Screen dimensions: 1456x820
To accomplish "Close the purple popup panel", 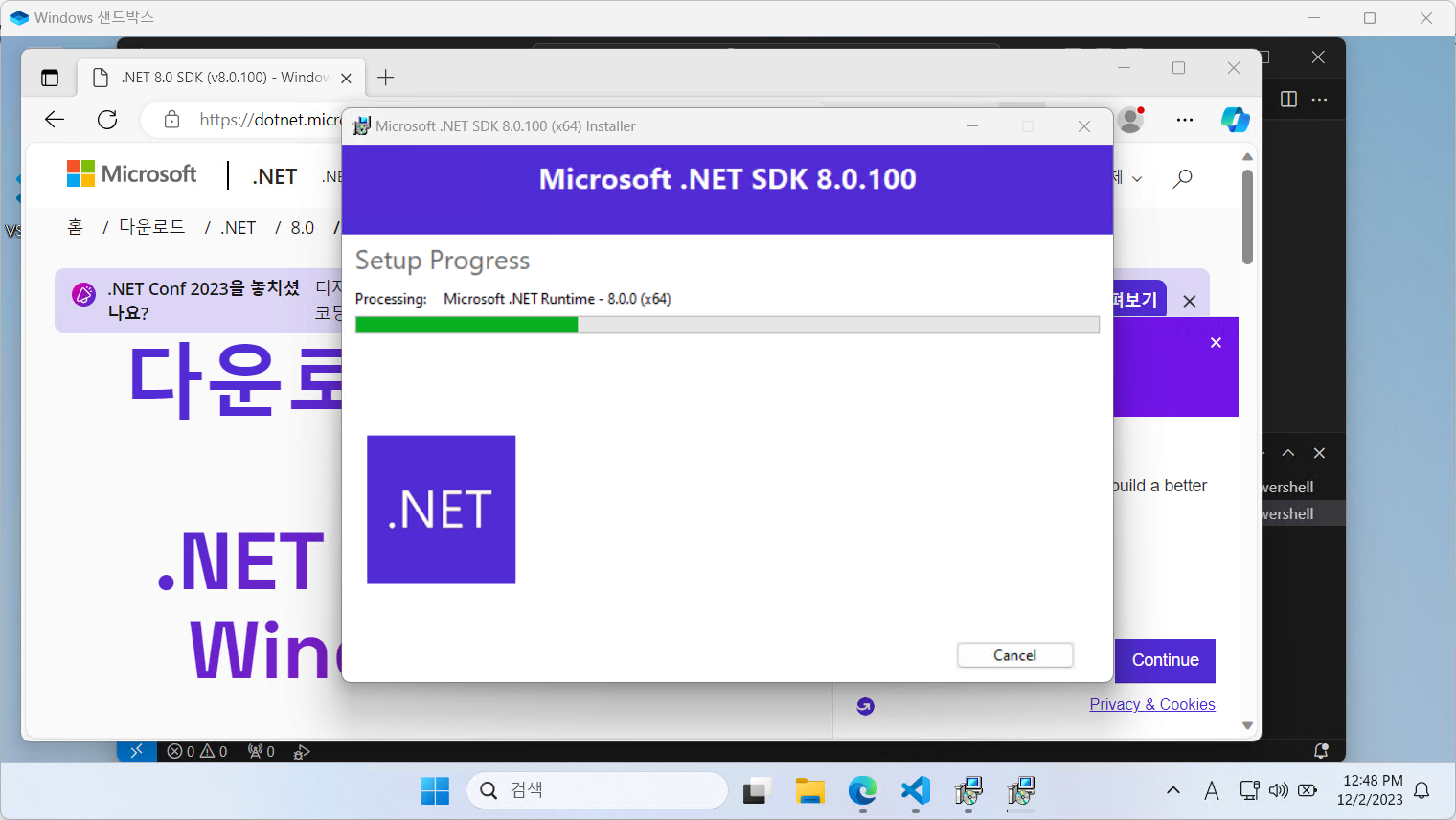I will click(1216, 343).
